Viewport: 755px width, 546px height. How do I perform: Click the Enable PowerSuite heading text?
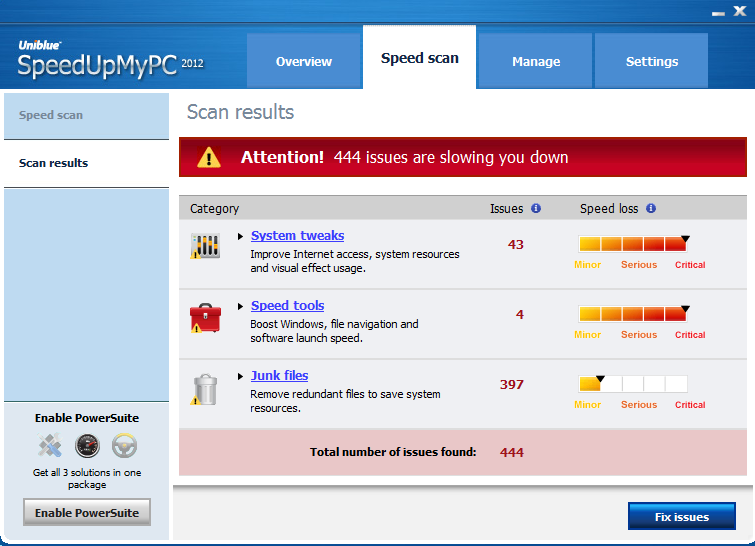[x=87, y=418]
